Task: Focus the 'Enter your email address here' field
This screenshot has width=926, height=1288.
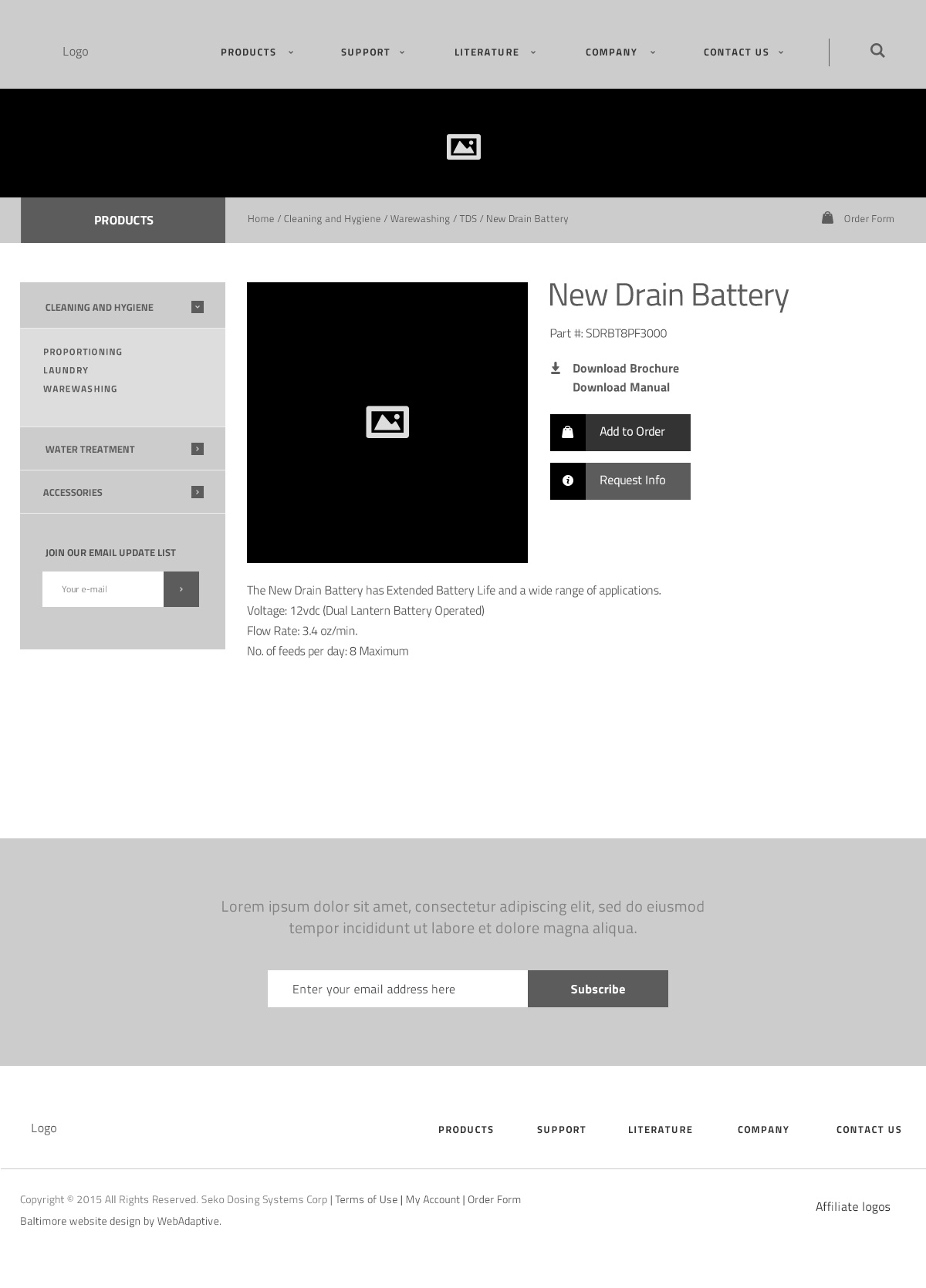Action: coord(397,989)
